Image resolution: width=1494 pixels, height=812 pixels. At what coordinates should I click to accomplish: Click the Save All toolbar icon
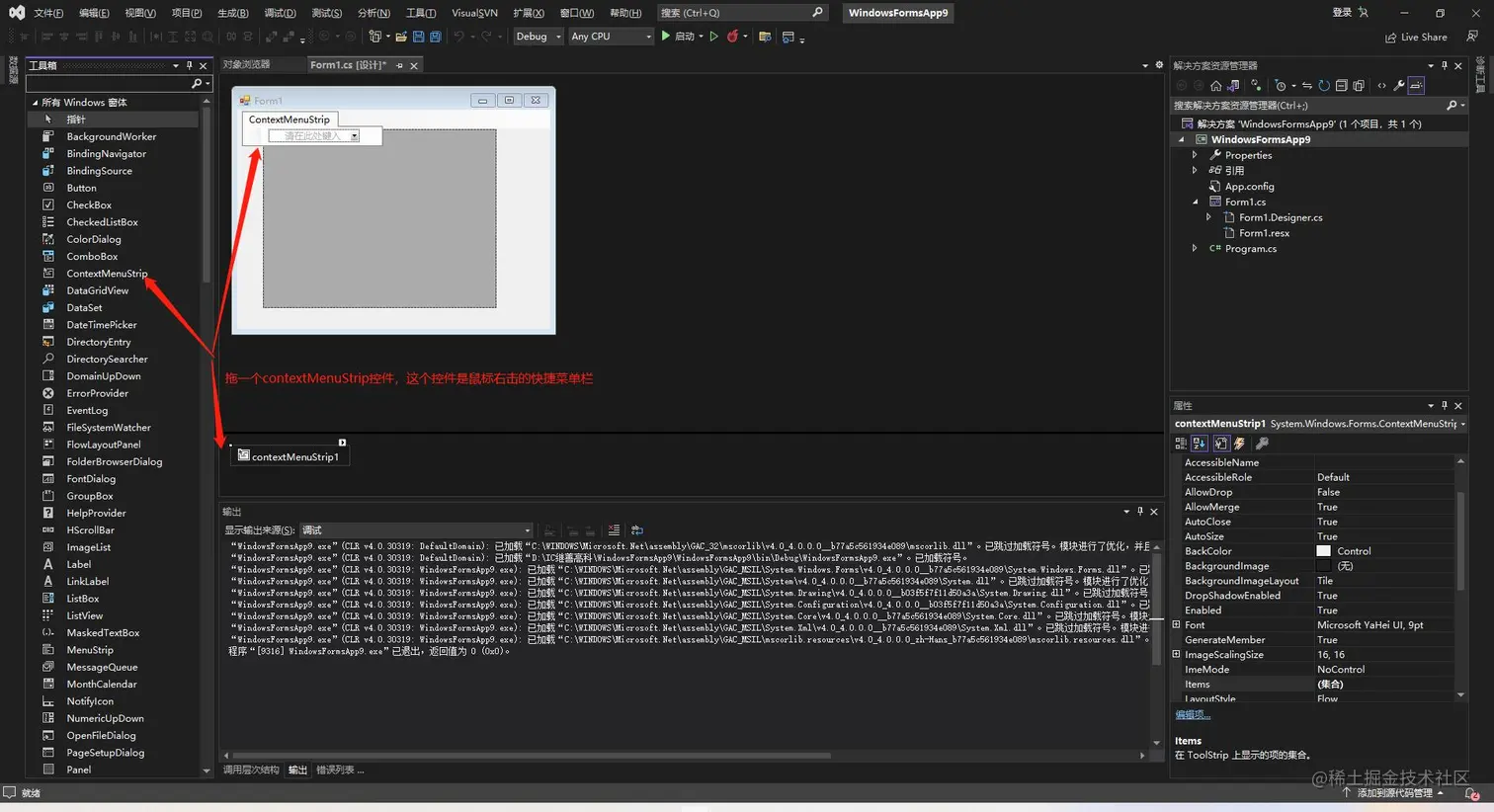coord(435,37)
